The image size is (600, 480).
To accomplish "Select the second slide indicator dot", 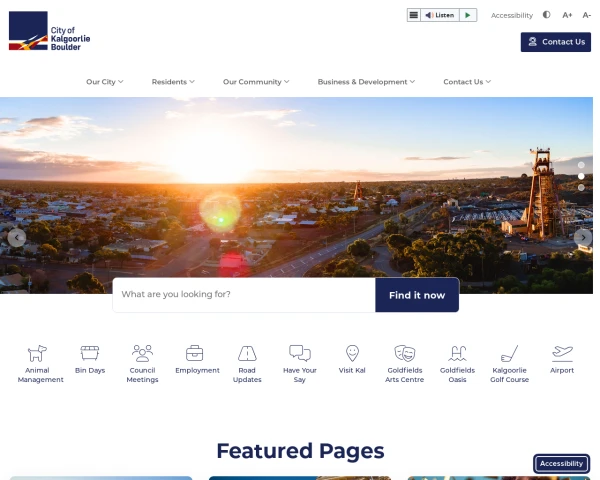I will pos(581,176).
